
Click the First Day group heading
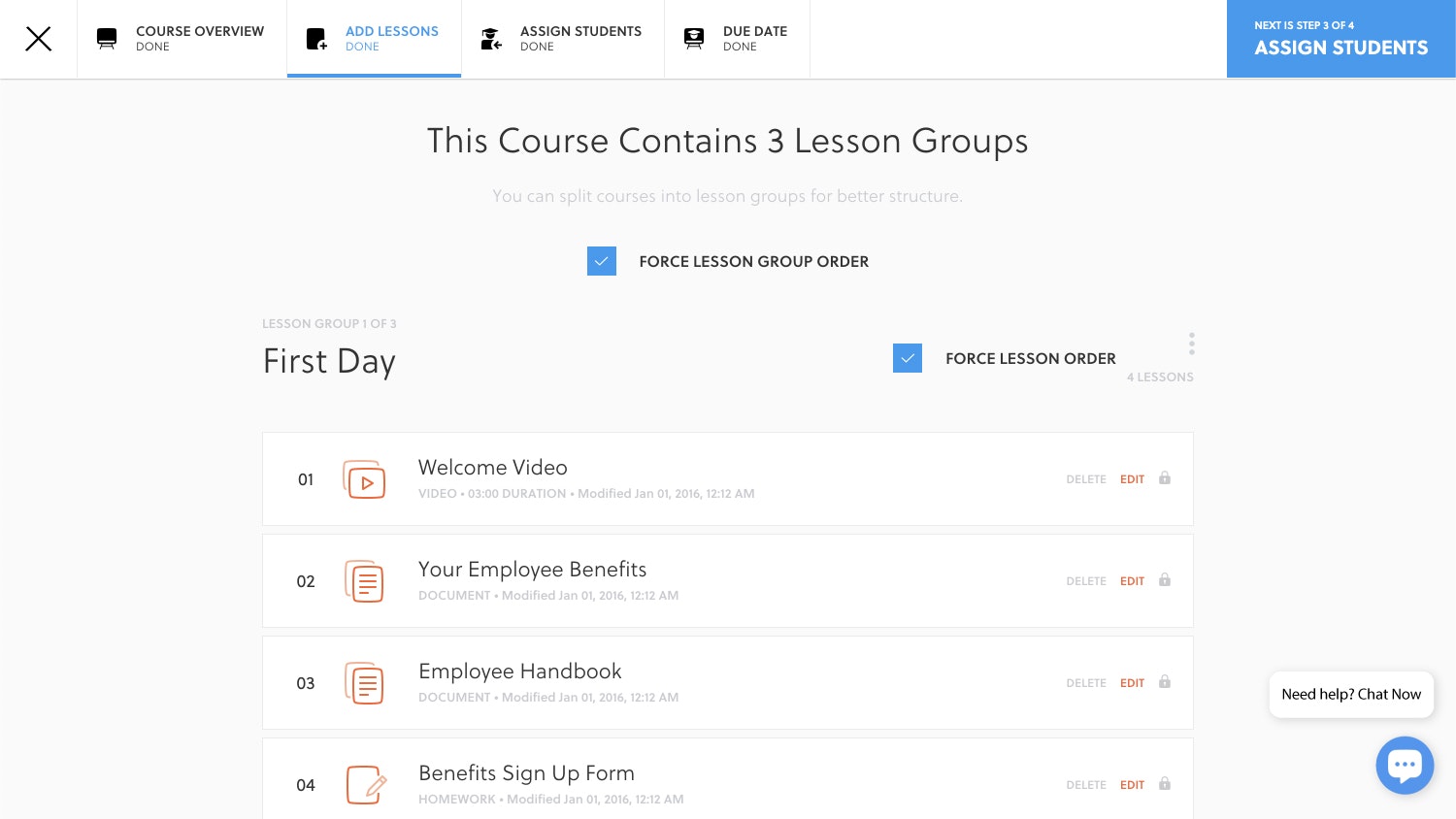point(329,362)
